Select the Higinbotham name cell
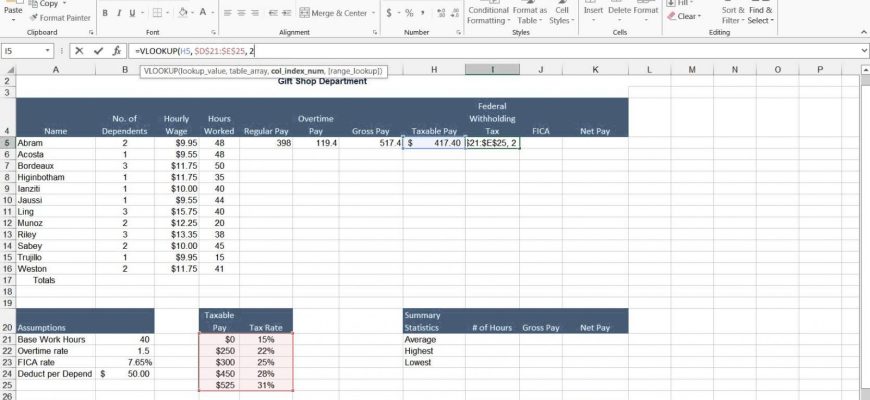The width and height of the screenshot is (870, 400). pos(55,177)
